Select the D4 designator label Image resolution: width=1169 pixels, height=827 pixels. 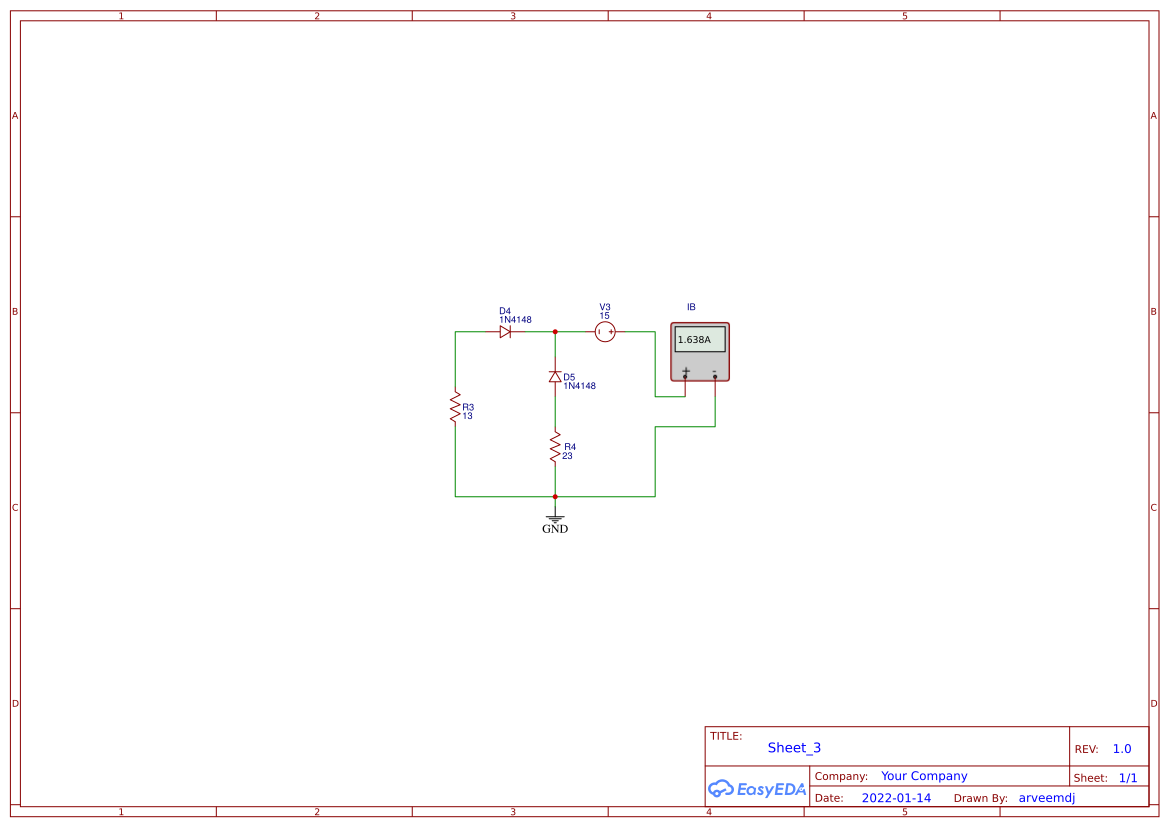coord(505,311)
